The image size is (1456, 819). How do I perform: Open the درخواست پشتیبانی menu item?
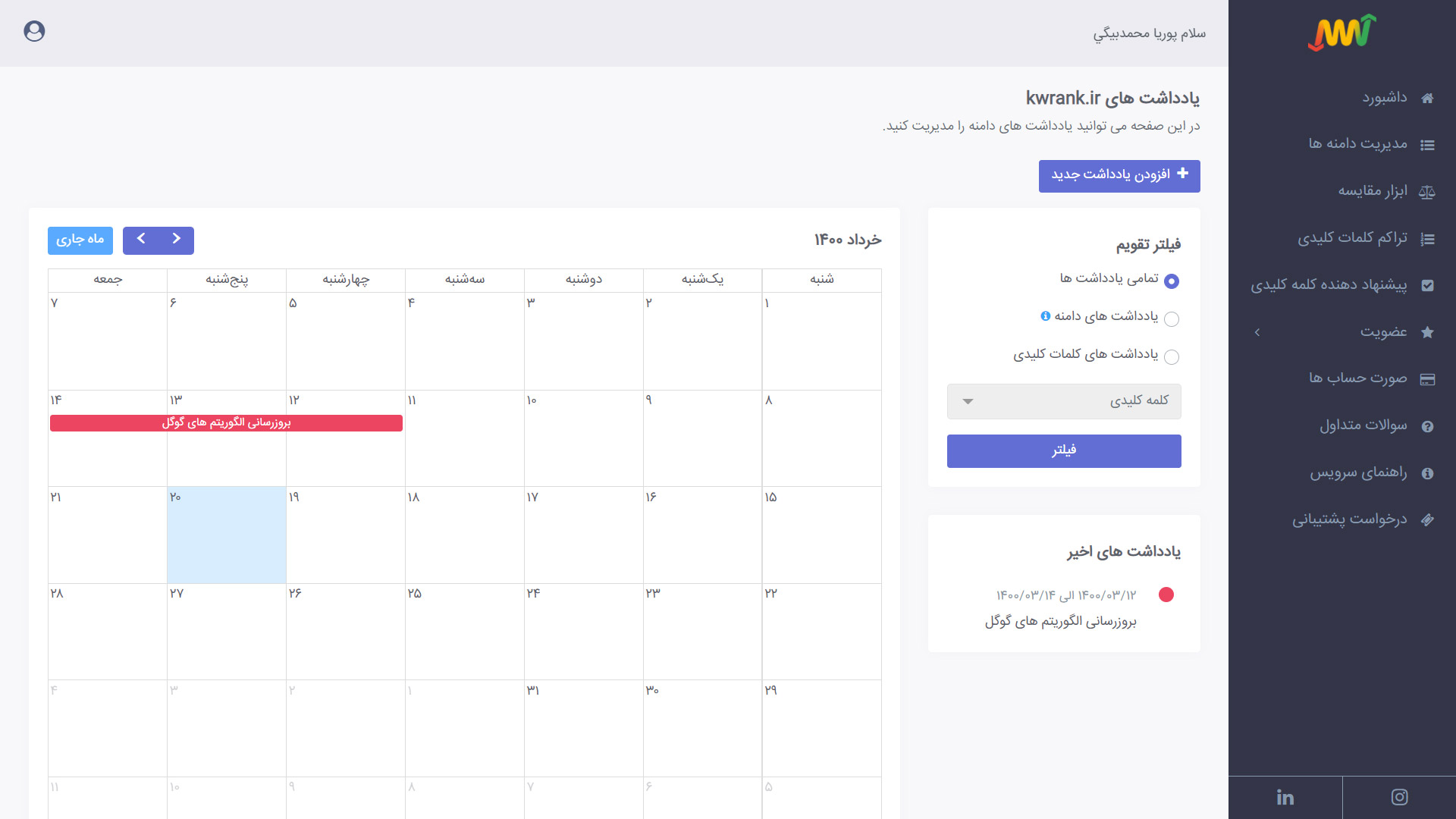[1342, 519]
